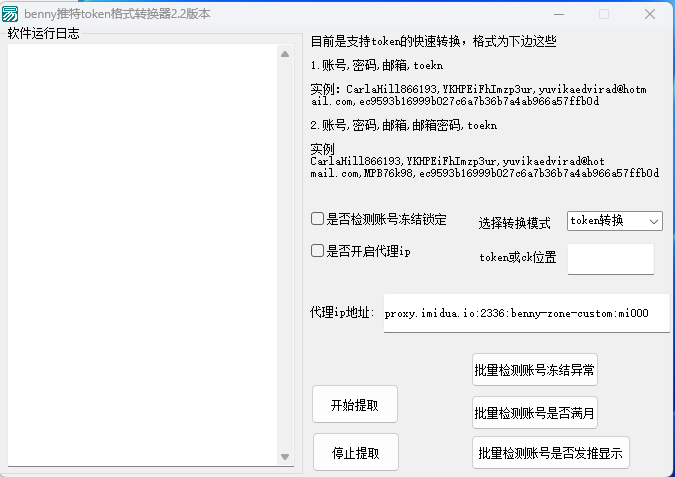Click the log scrollbar up arrow

(x=285, y=54)
